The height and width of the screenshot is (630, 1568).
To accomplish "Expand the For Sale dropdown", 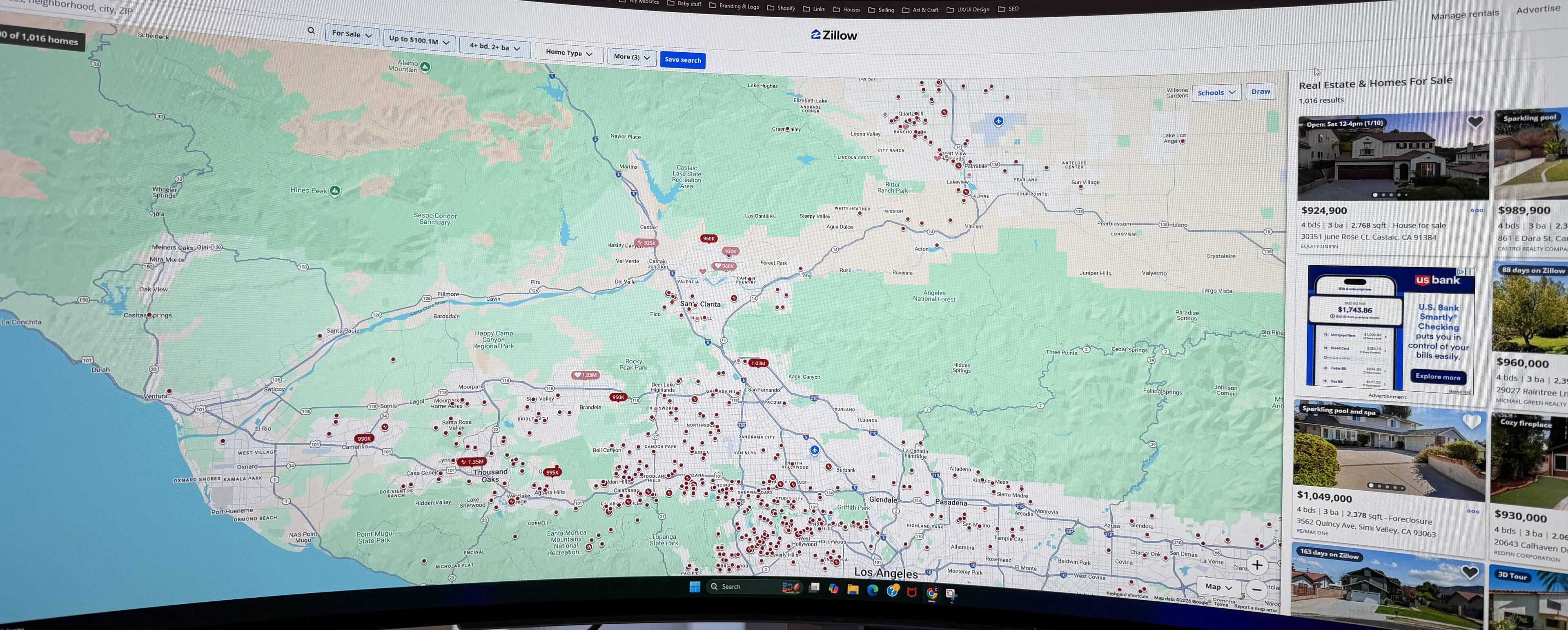I will [352, 34].
